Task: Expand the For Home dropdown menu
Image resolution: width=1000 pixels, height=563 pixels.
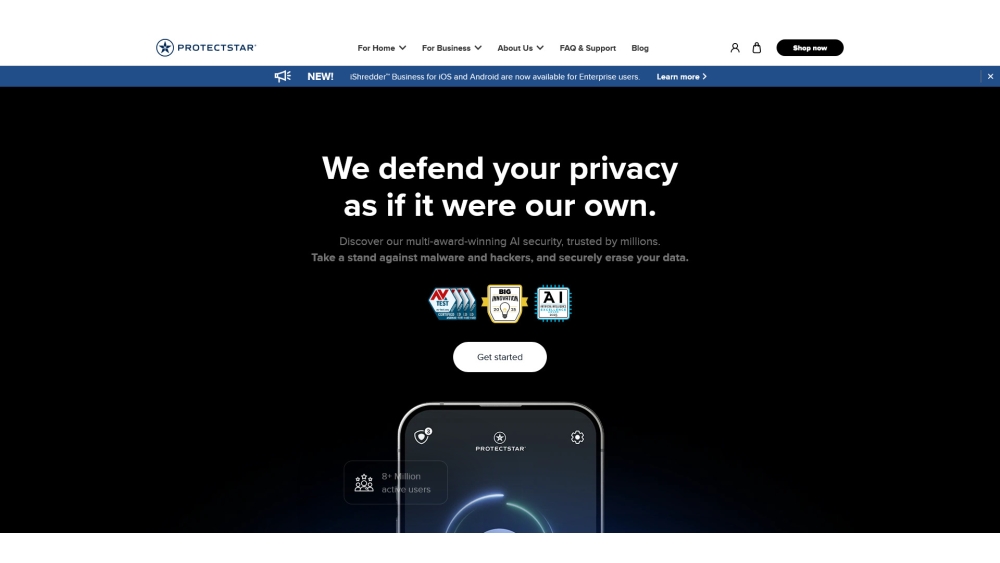Action: click(381, 48)
